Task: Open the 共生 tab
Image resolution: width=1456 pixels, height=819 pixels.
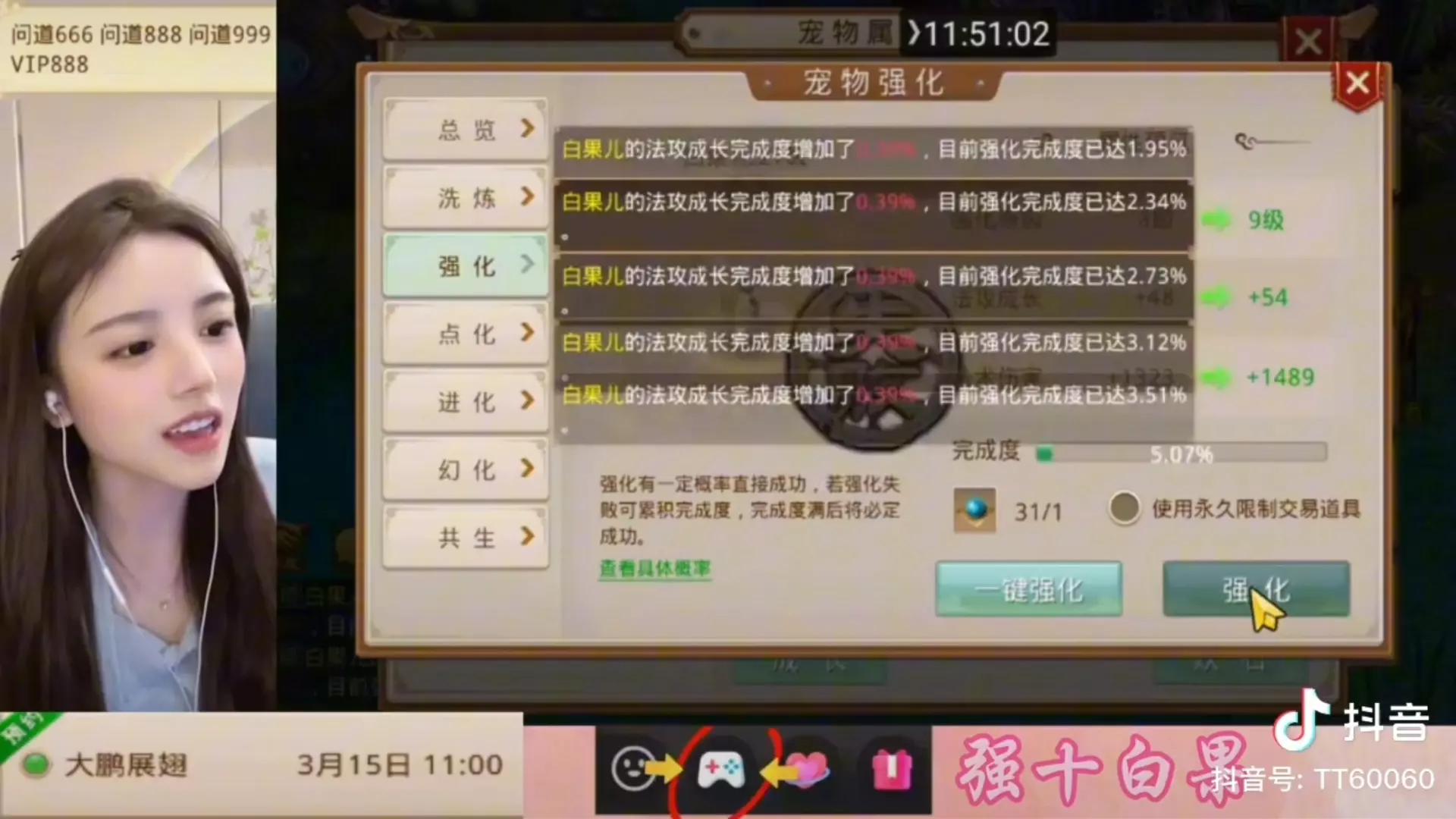Action: (x=466, y=538)
